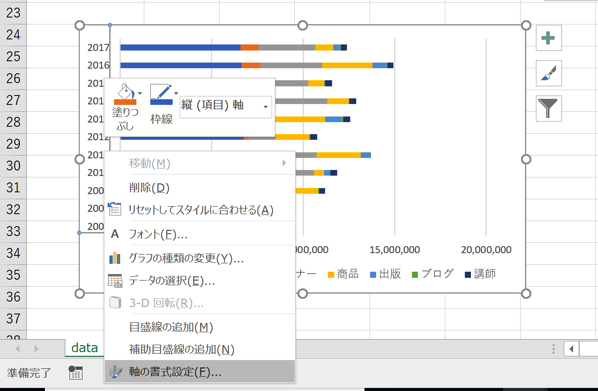Select データの選択(E)... menu item

(x=200, y=281)
